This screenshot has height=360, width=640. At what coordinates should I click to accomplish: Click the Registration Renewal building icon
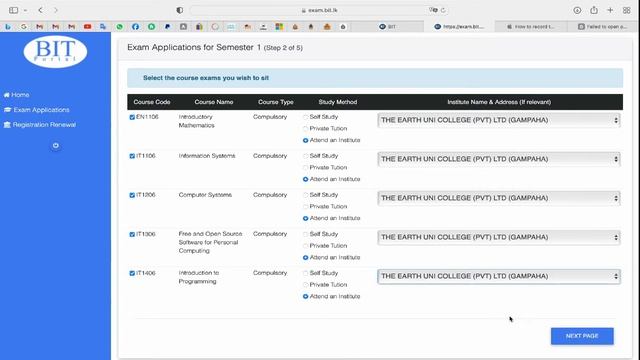tap(7, 124)
